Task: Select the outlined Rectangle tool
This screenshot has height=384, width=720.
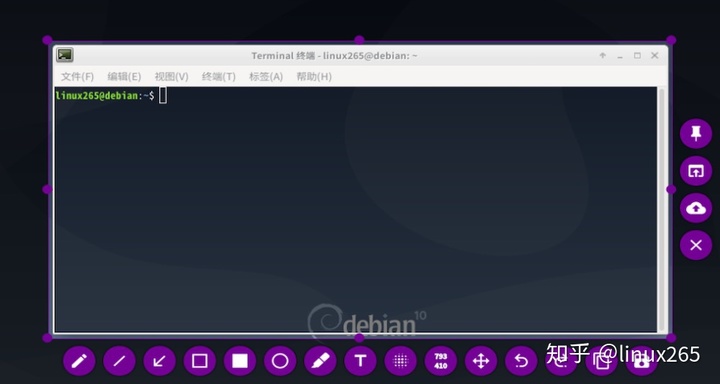Action: [200, 361]
